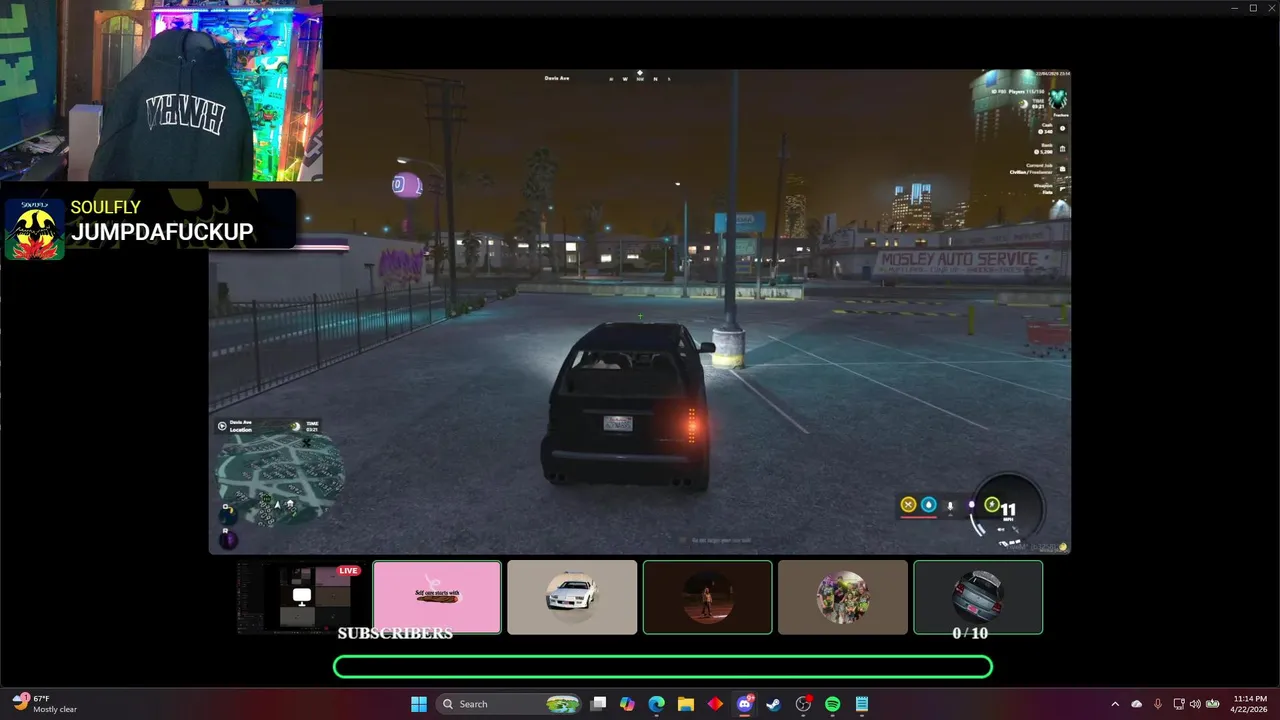The width and height of the screenshot is (1280, 720).
Task: Click the blue water thirst icon
Action: point(929,505)
